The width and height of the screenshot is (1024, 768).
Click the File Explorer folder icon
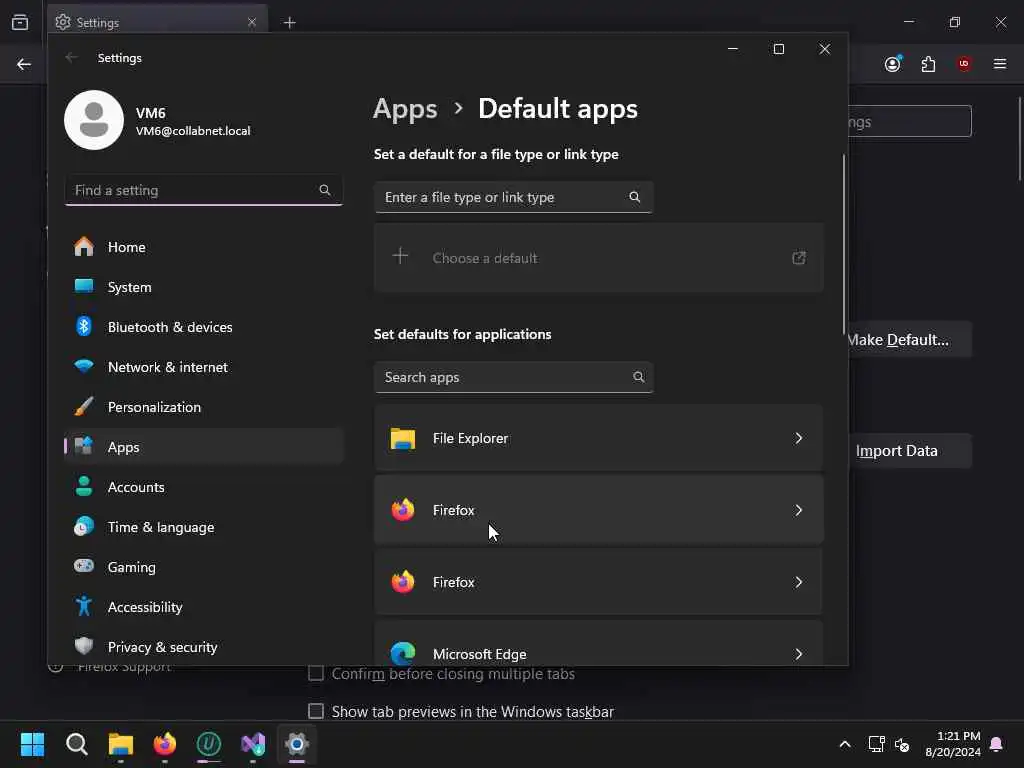pos(403,438)
